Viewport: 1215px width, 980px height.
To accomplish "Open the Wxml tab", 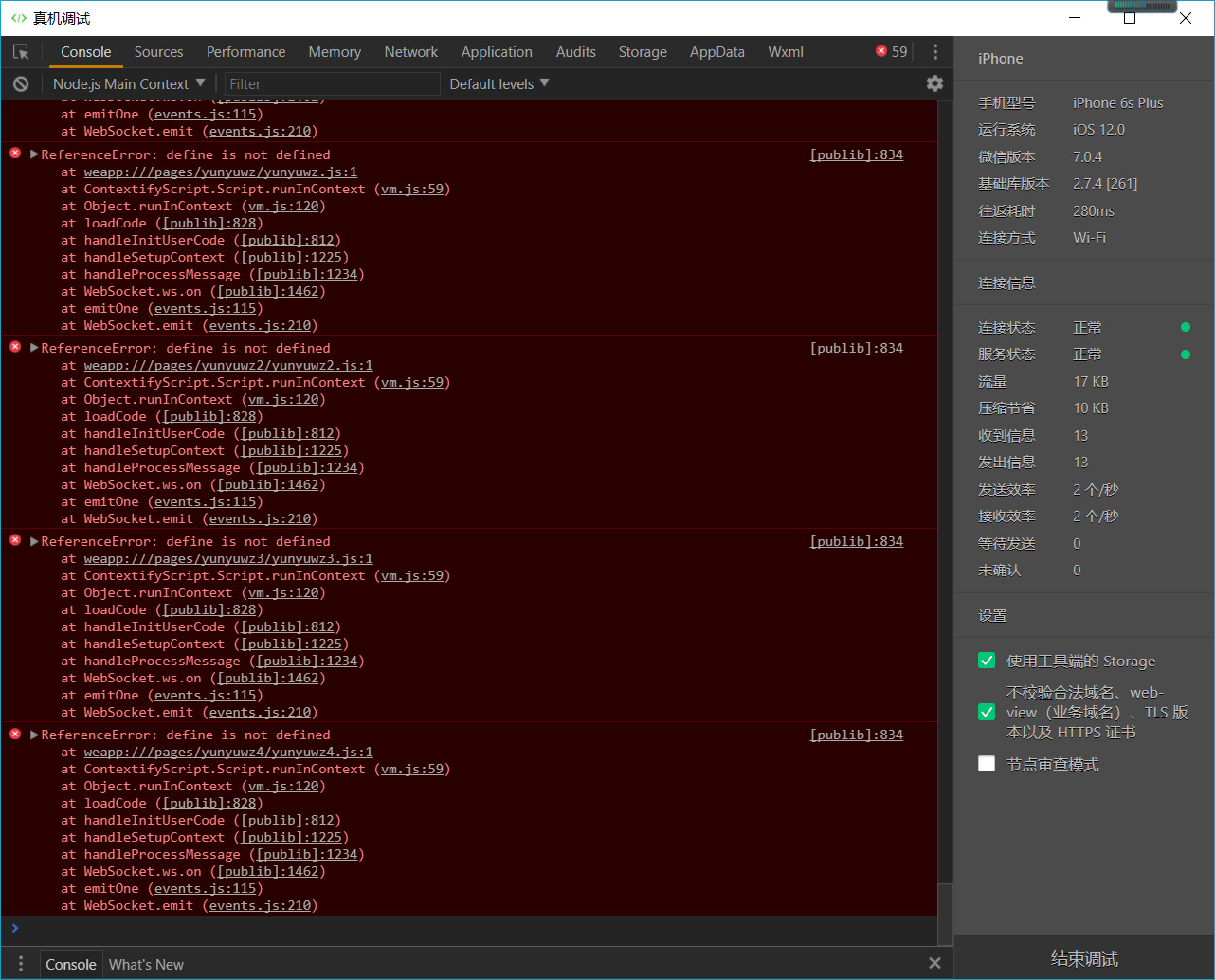I will (x=786, y=52).
